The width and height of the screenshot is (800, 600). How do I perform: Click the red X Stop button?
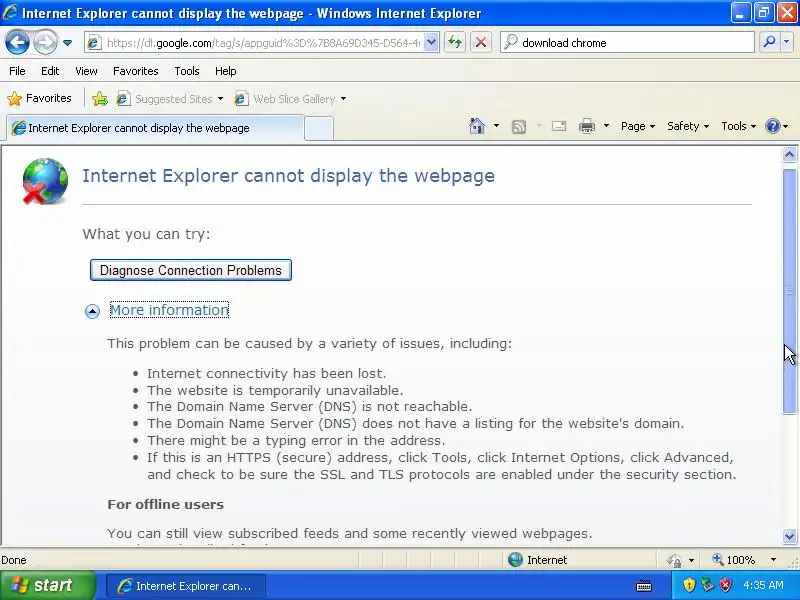pyautogui.click(x=481, y=42)
